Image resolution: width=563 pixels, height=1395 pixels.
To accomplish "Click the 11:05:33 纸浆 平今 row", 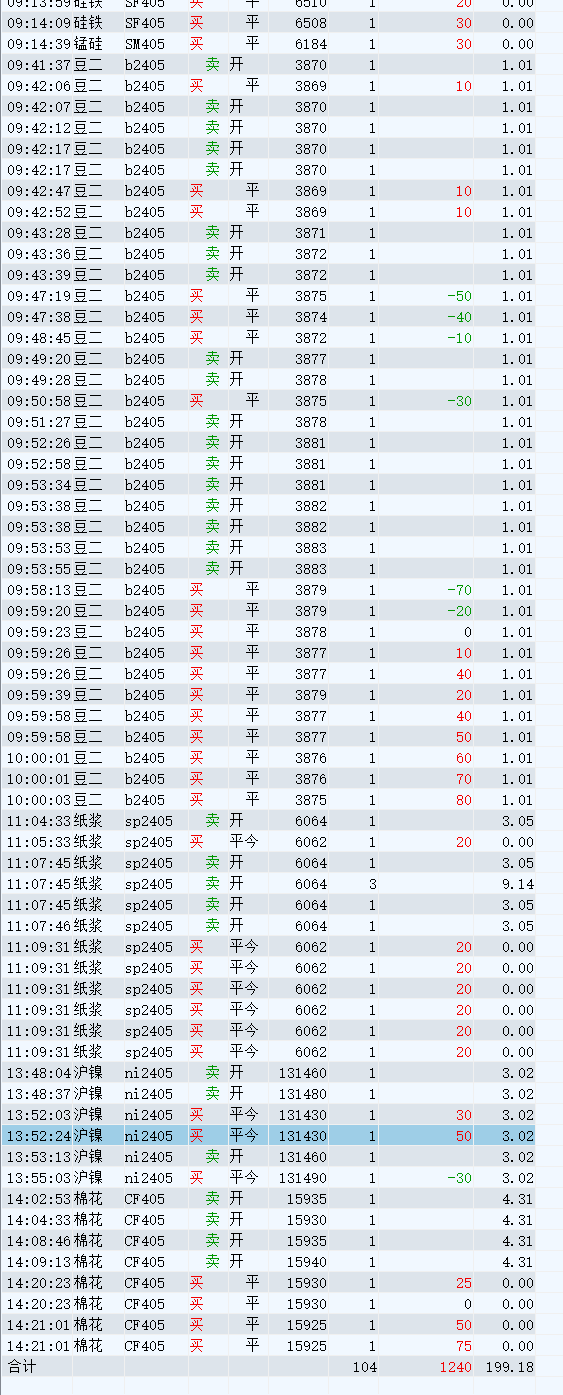I will (x=268, y=842).
